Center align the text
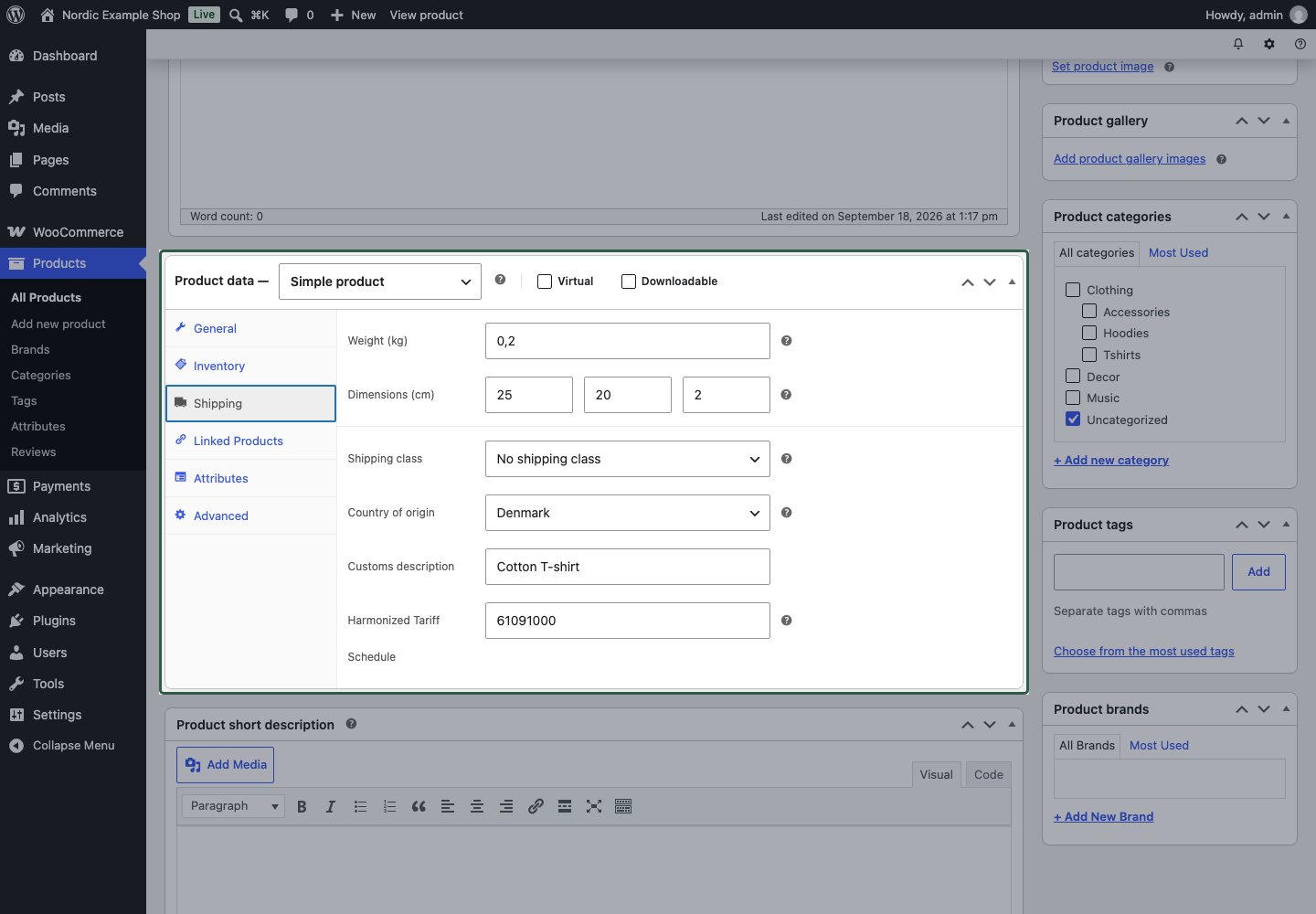Image resolution: width=1316 pixels, height=914 pixels. (477, 806)
